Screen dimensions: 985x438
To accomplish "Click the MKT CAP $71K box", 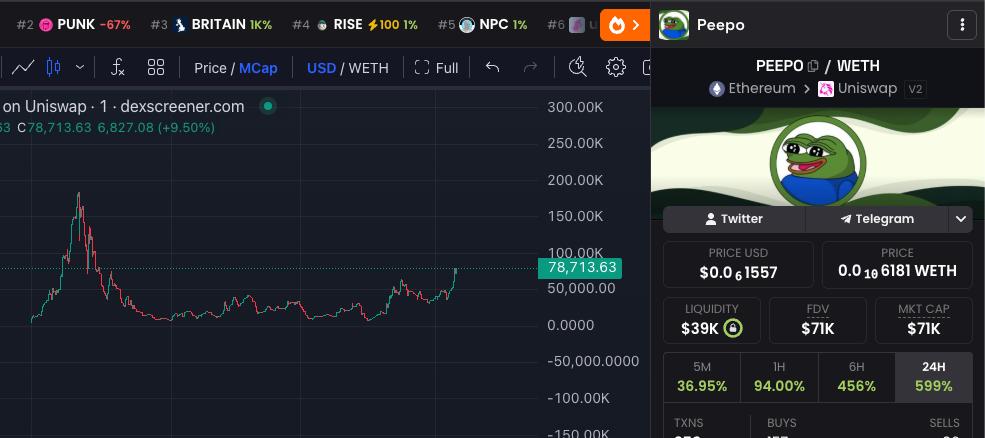I will (x=923, y=320).
